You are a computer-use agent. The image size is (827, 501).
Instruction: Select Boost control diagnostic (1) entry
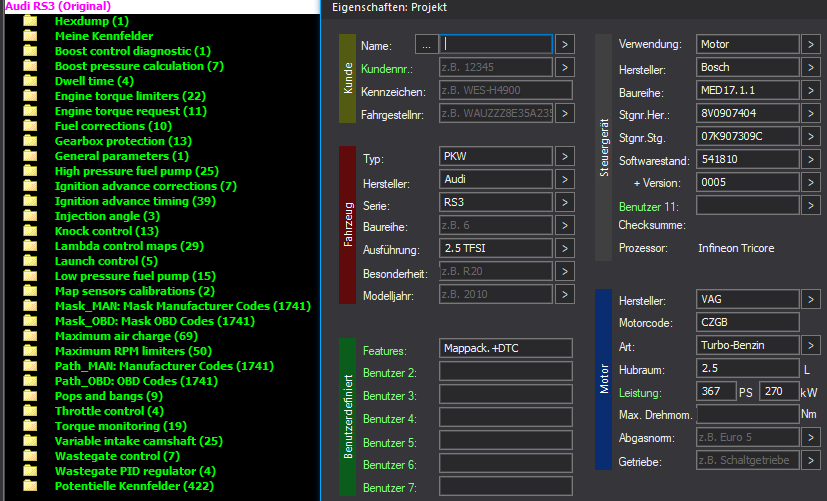[x=133, y=51]
